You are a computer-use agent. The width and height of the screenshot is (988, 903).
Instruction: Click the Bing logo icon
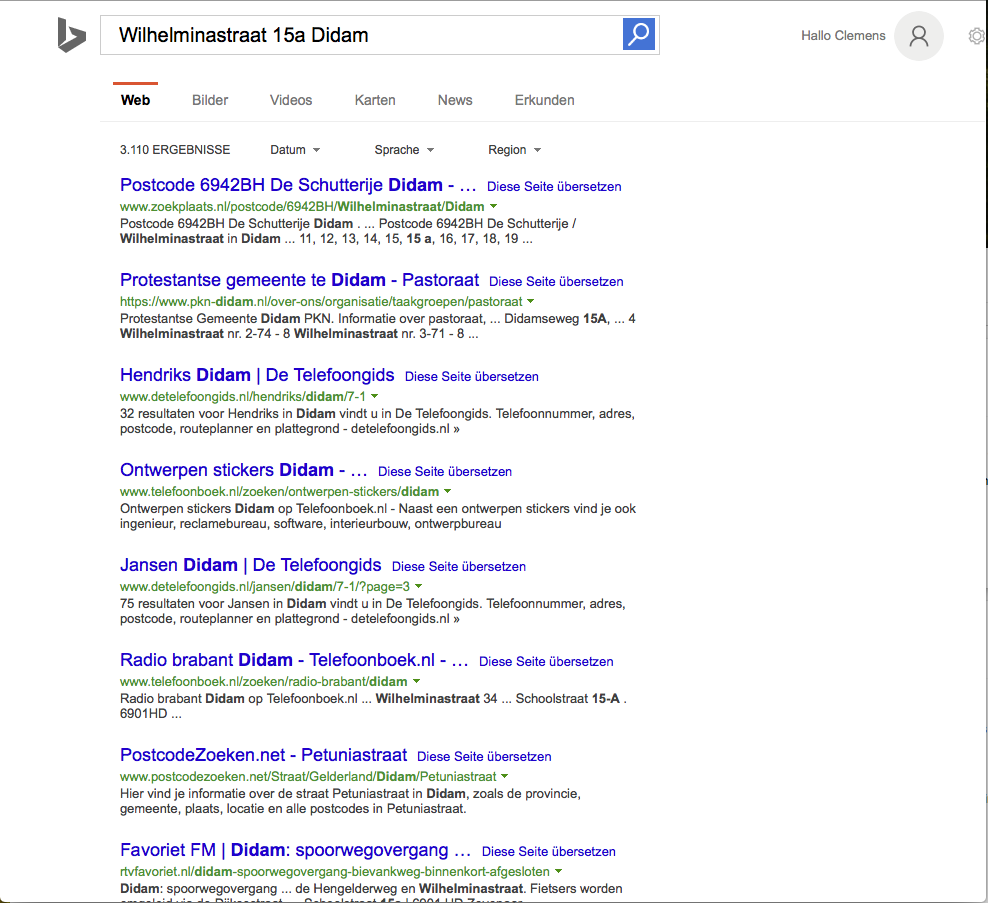(x=71, y=35)
